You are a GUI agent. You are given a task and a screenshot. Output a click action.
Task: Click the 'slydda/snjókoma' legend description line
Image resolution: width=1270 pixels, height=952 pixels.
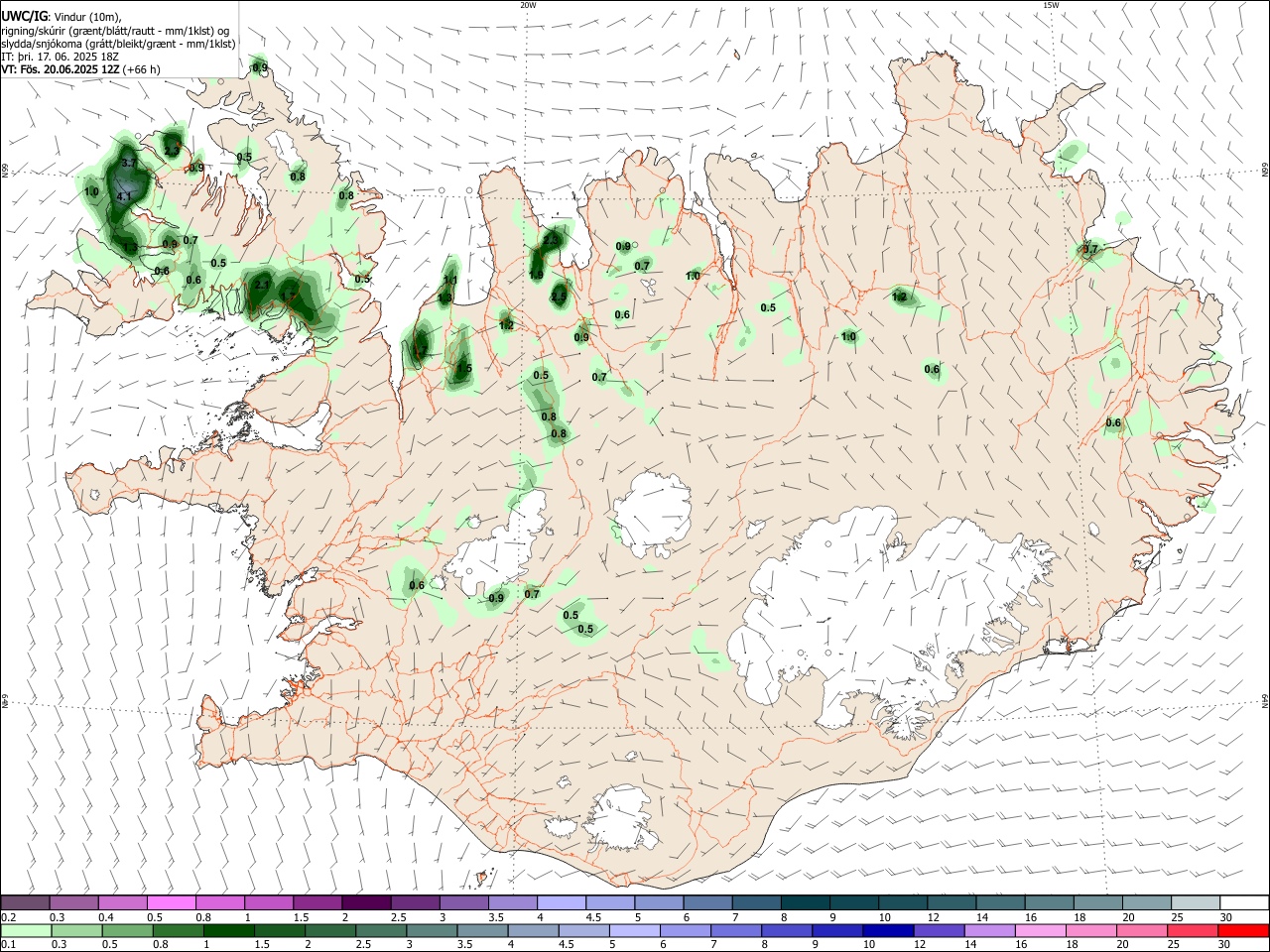tap(118, 44)
